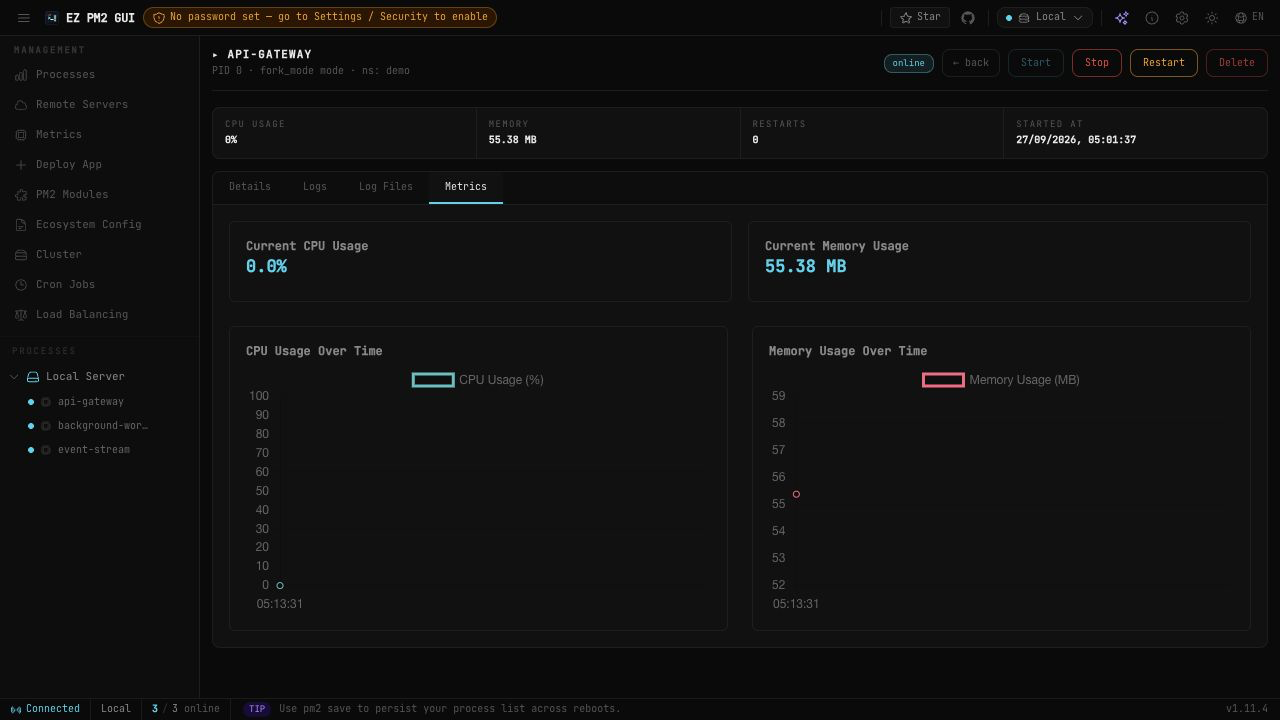Click the shield warning icon in password notice
1280x720 pixels.
click(x=159, y=17)
